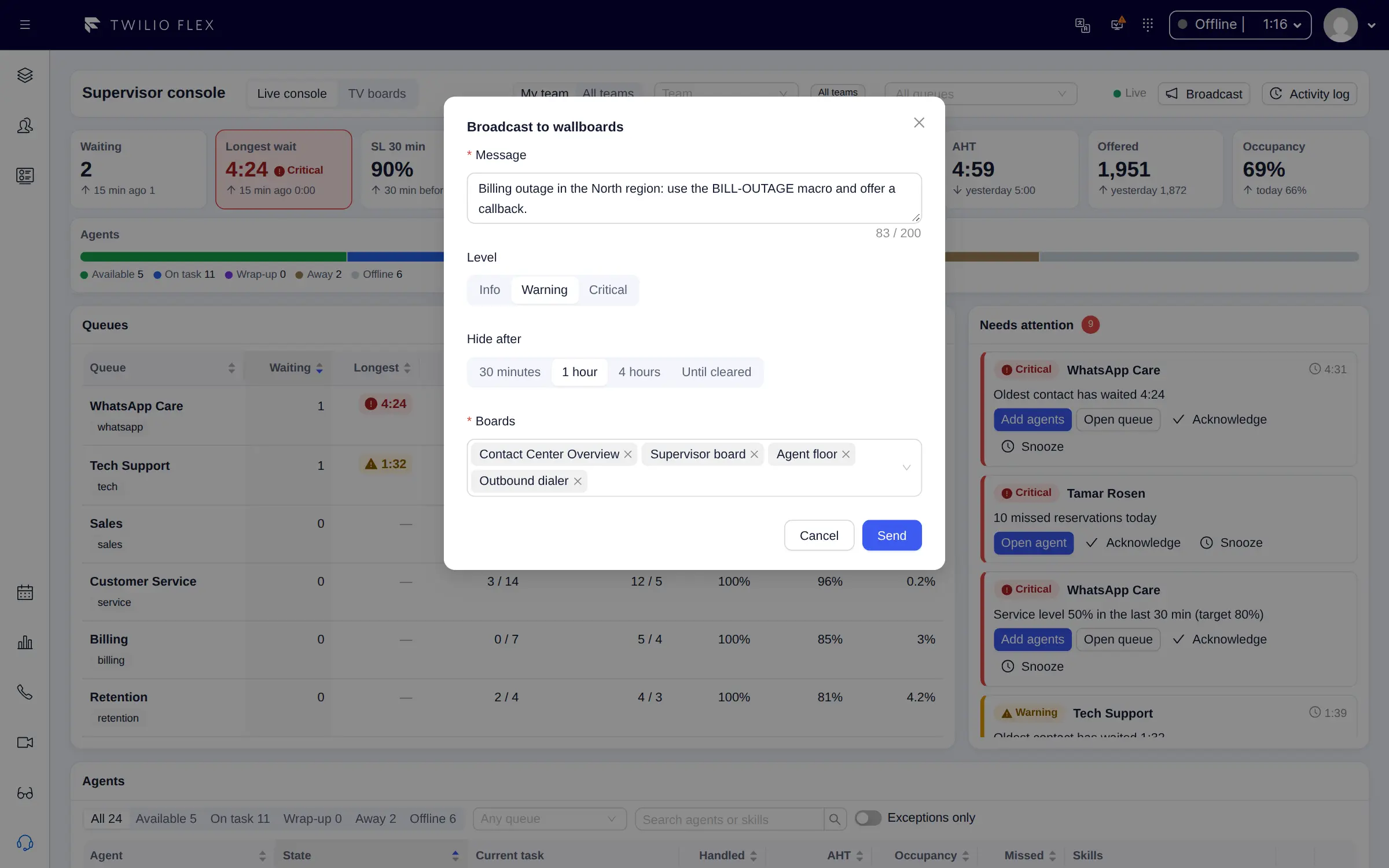Remove the Contact Center Overview board tag
Viewport: 1389px width, 868px height.
pyautogui.click(x=628, y=454)
